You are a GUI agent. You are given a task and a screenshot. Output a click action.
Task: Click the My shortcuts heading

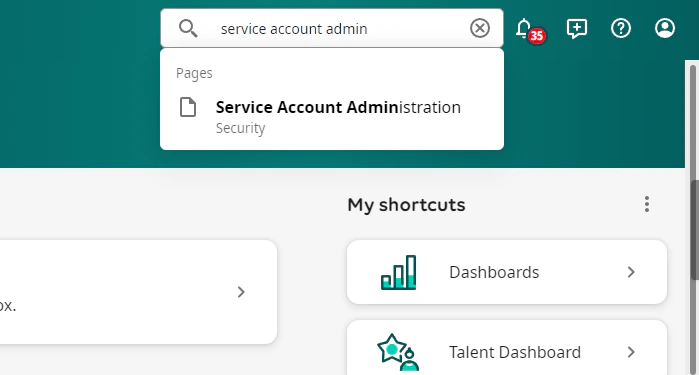click(x=406, y=205)
